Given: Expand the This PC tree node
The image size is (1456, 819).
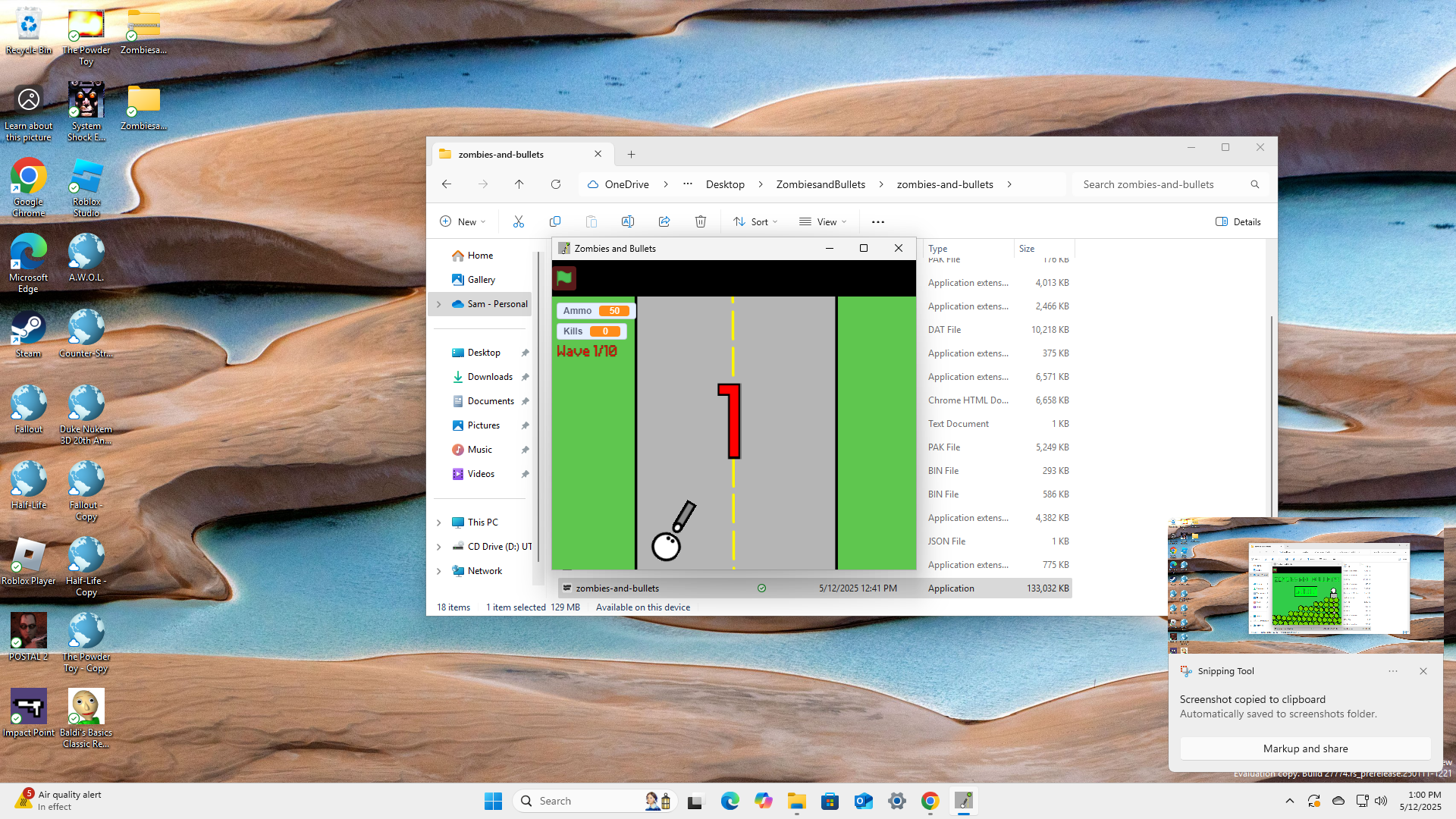Looking at the screenshot, I should coord(439,522).
